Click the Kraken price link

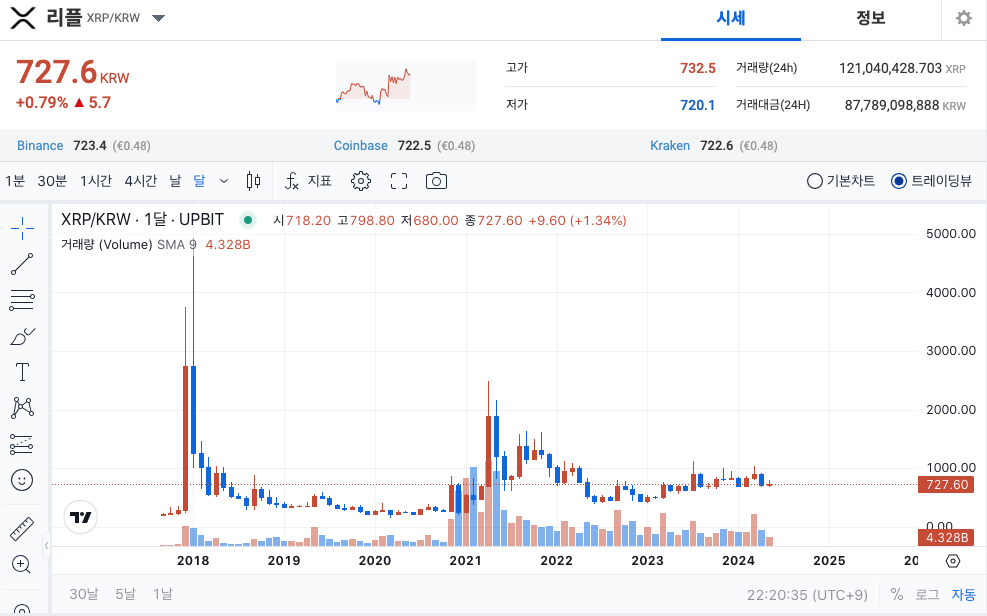670,146
